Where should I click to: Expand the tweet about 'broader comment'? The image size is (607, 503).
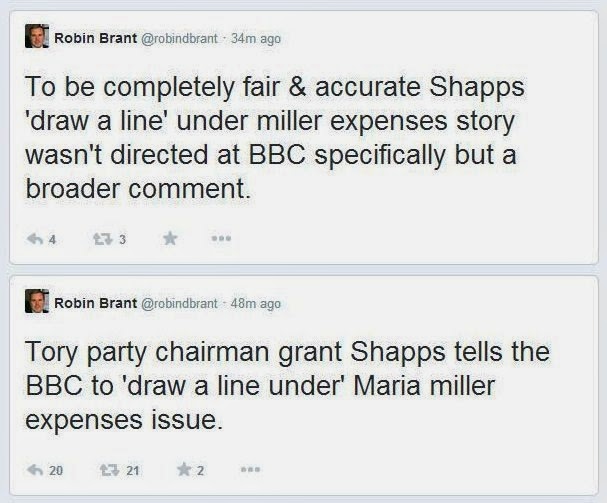304,138
